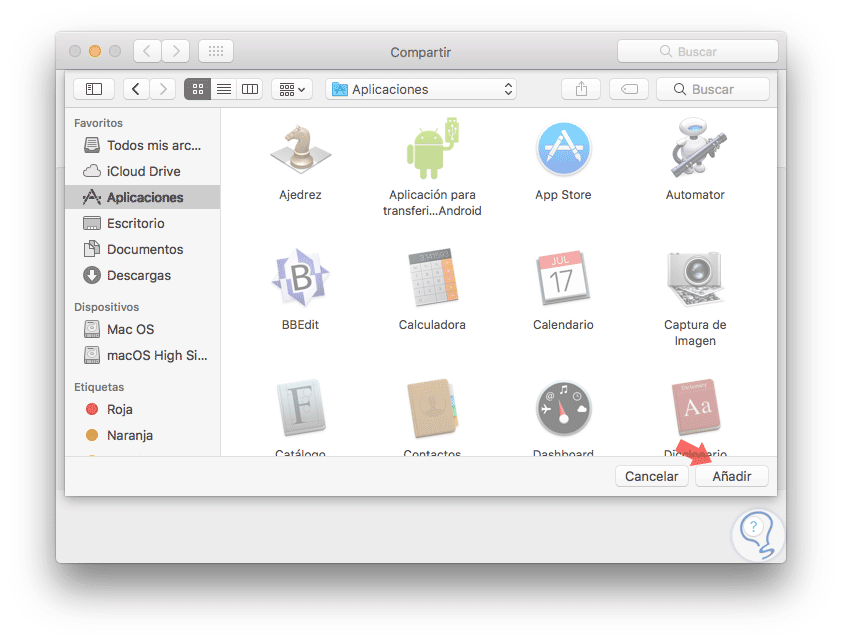842x643 pixels.
Task: Click the Dispositivos section header
Action: (106, 307)
